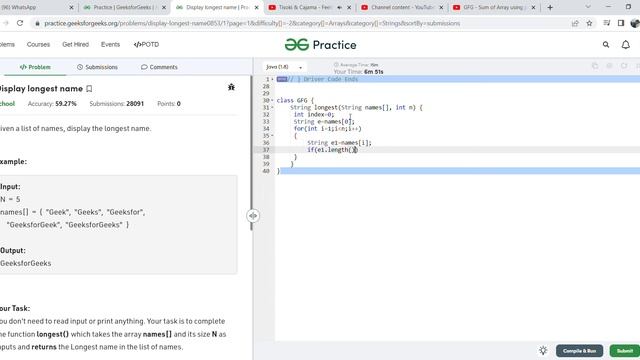Screen dimensions: 640x360
Task: Close the Channel content YouTube tab
Action: 441,7
